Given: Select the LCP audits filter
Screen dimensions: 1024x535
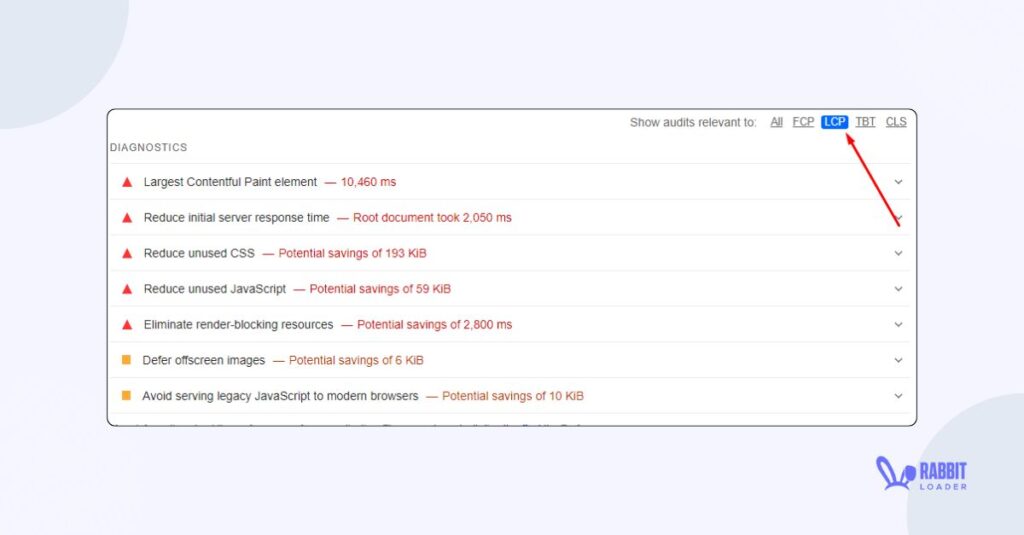Looking at the screenshot, I should (x=835, y=122).
